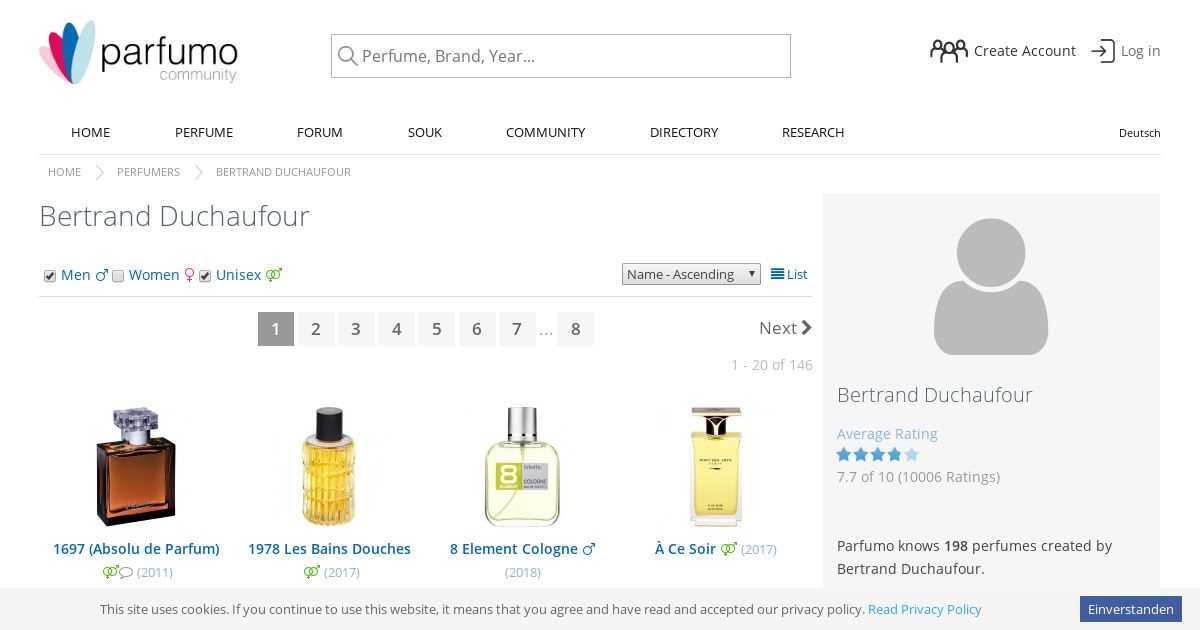
Task: Click the Einverstanden cookie button
Action: (1131, 609)
